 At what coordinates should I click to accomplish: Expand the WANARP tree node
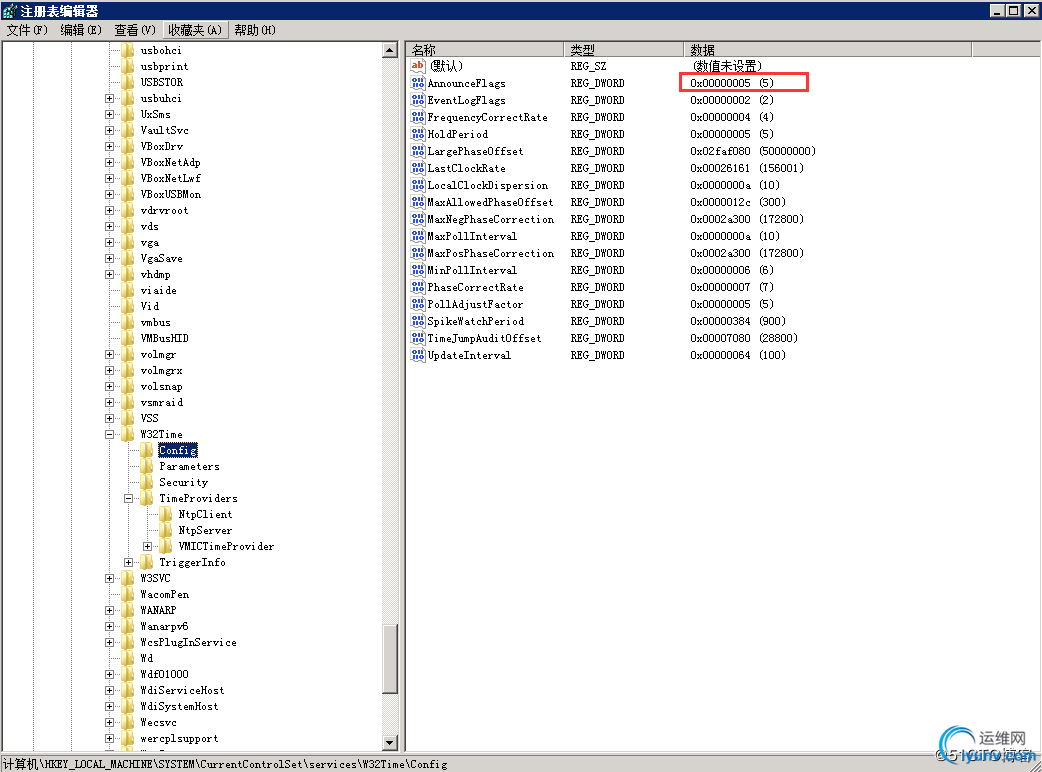tap(110, 610)
